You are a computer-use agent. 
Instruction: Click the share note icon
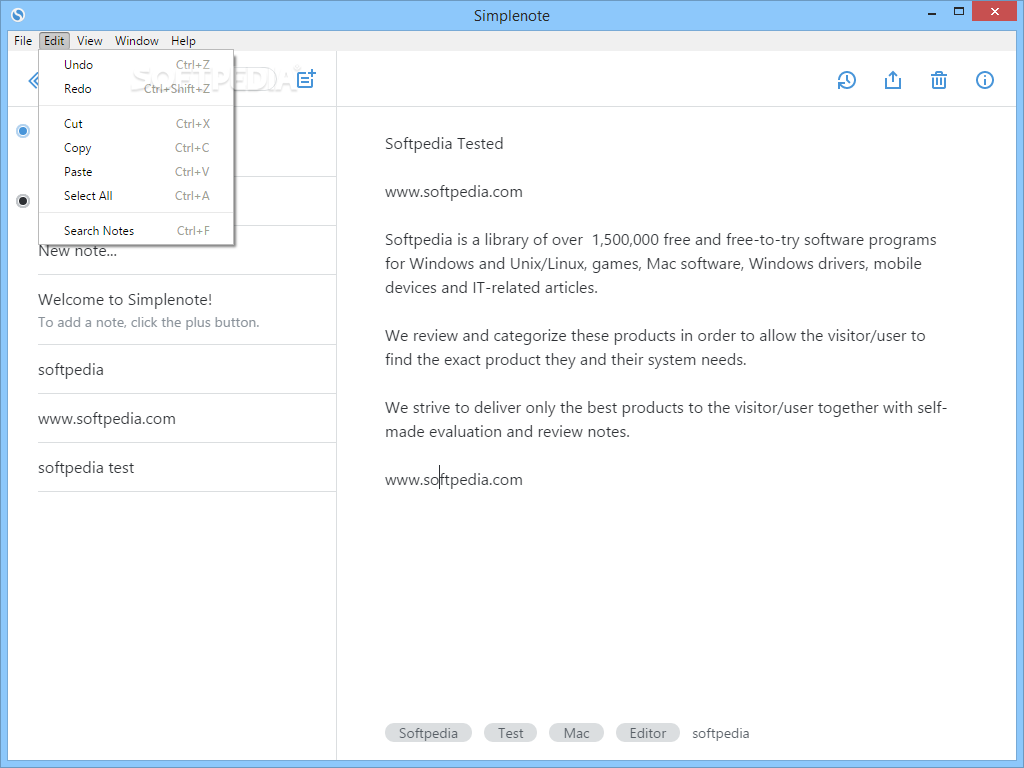coord(893,80)
